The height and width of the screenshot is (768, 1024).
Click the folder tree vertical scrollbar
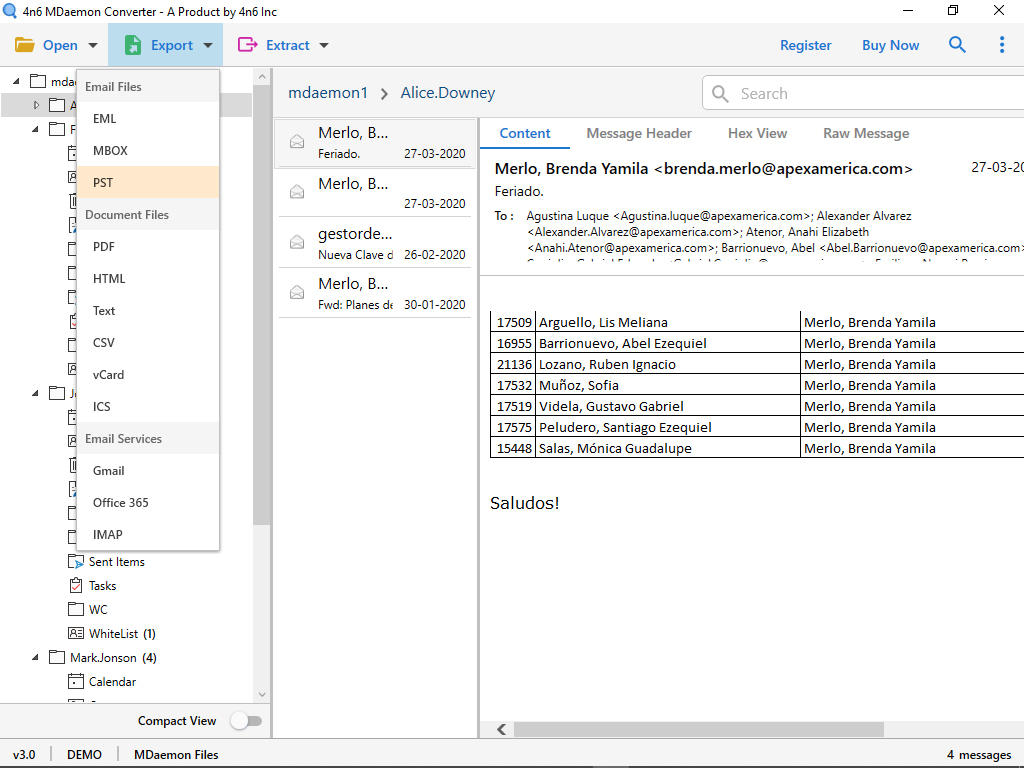tap(261, 305)
